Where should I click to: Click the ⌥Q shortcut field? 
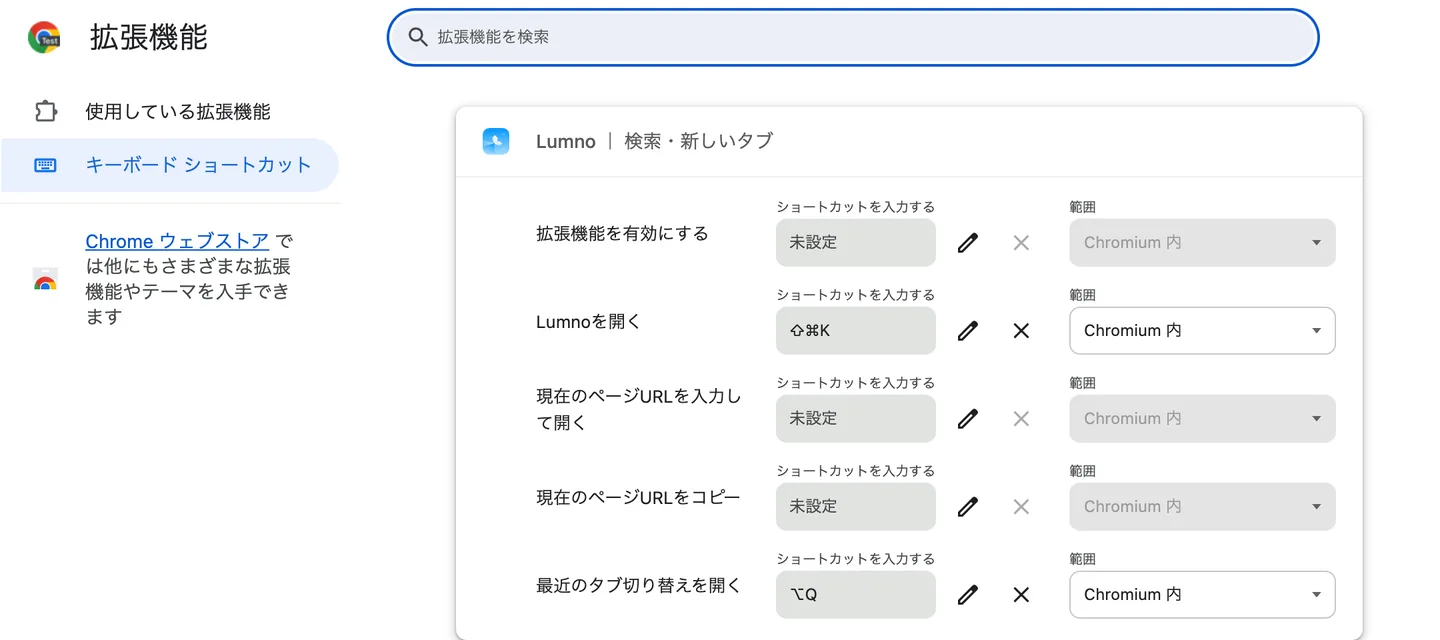[x=856, y=595]
